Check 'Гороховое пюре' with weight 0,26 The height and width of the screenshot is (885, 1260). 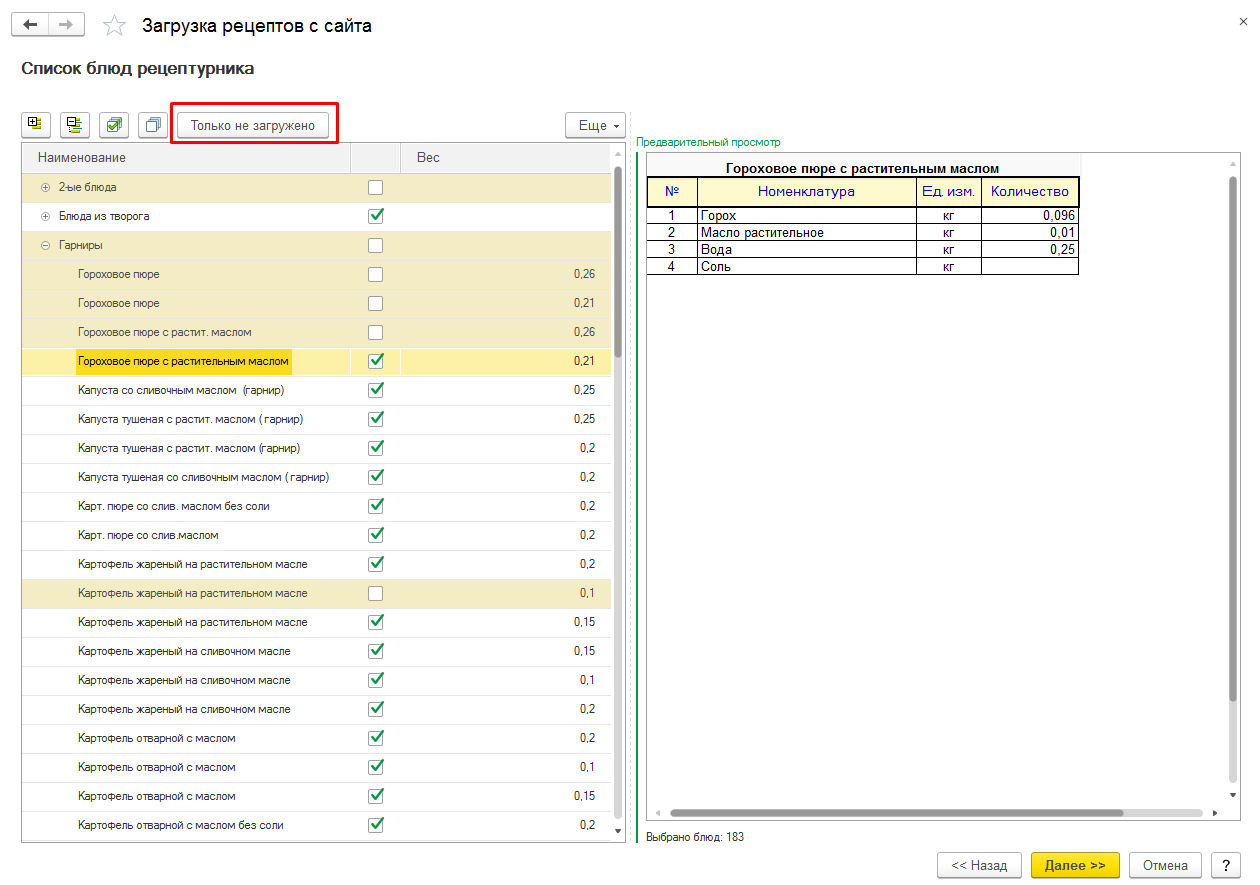click(x=376, y=274)
